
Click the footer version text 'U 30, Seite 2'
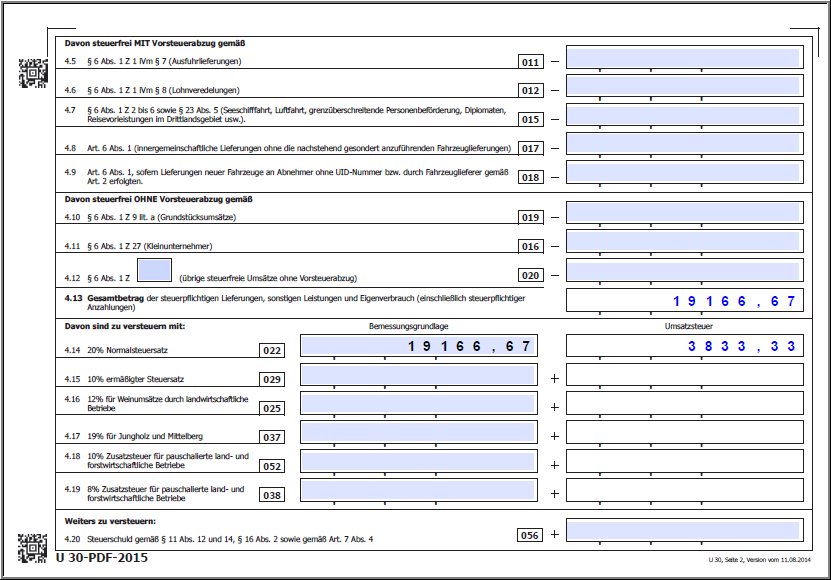click(x=728, y=560)
